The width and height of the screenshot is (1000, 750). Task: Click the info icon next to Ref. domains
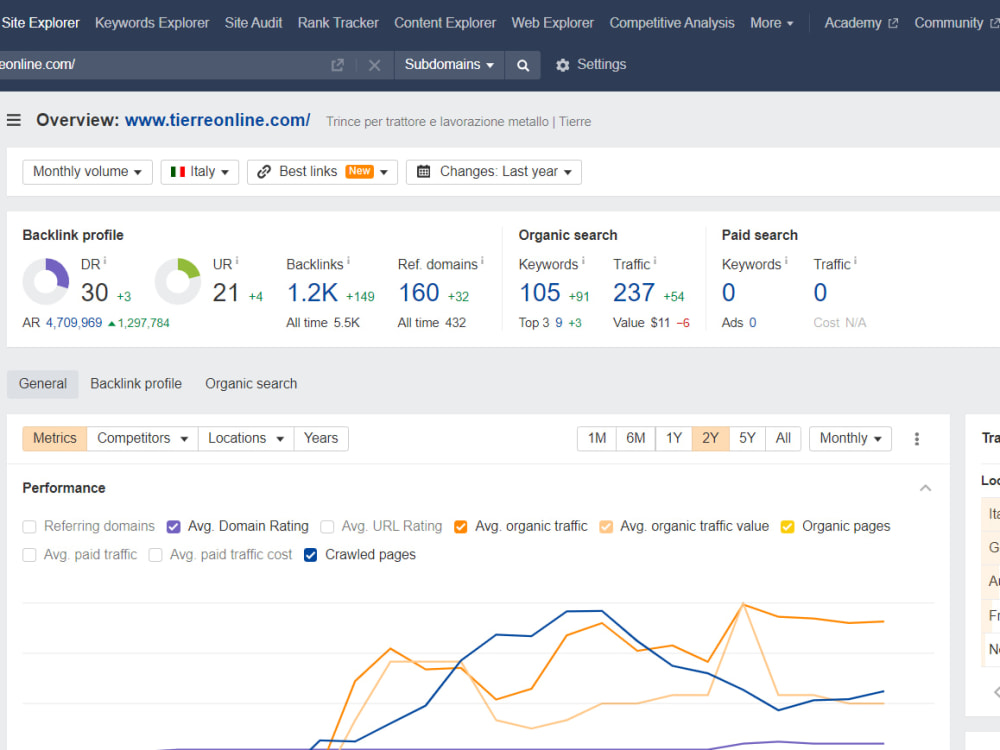coord(482,261)
